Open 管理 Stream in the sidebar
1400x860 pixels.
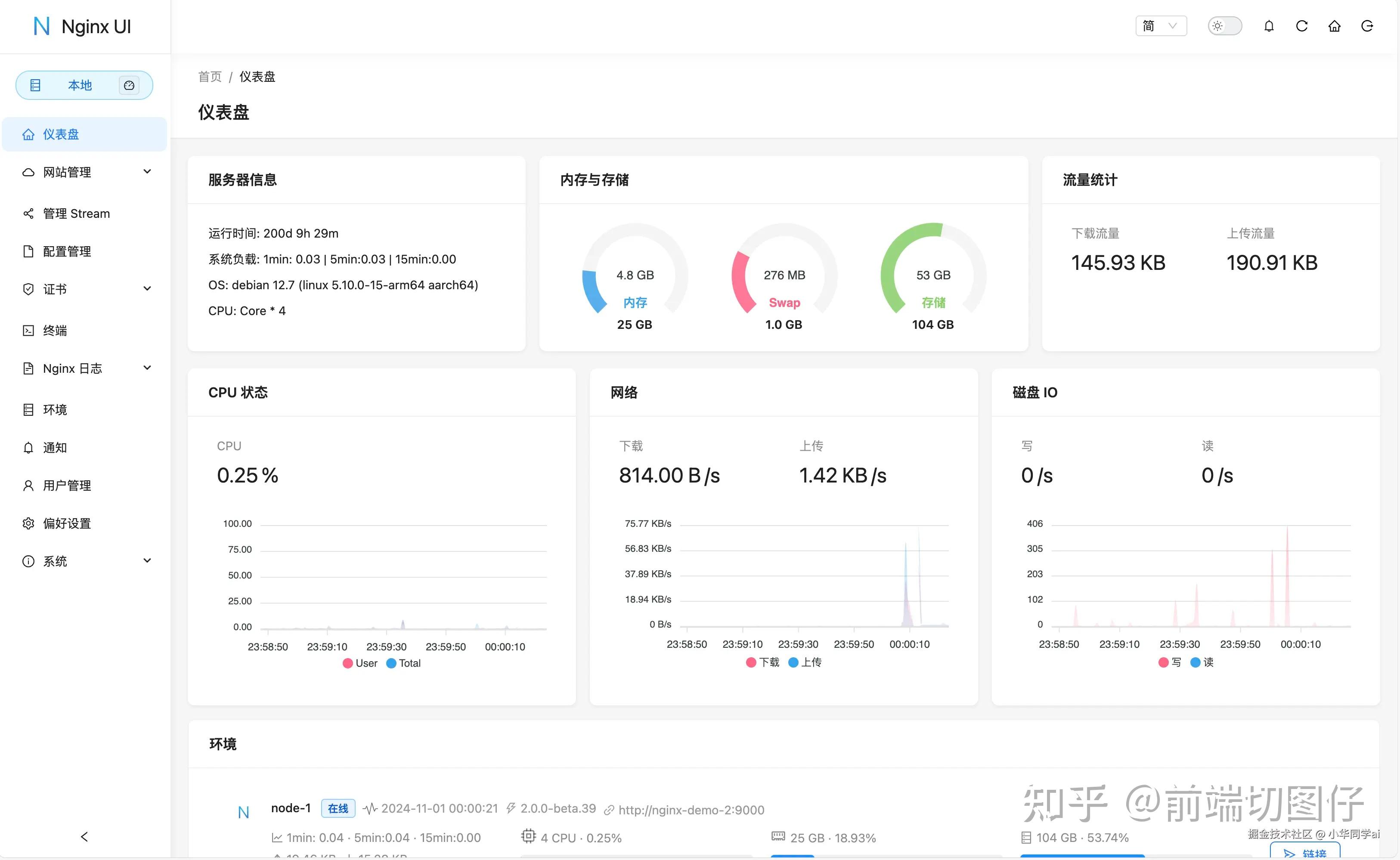pyautogui.click(x=76, y=213)
